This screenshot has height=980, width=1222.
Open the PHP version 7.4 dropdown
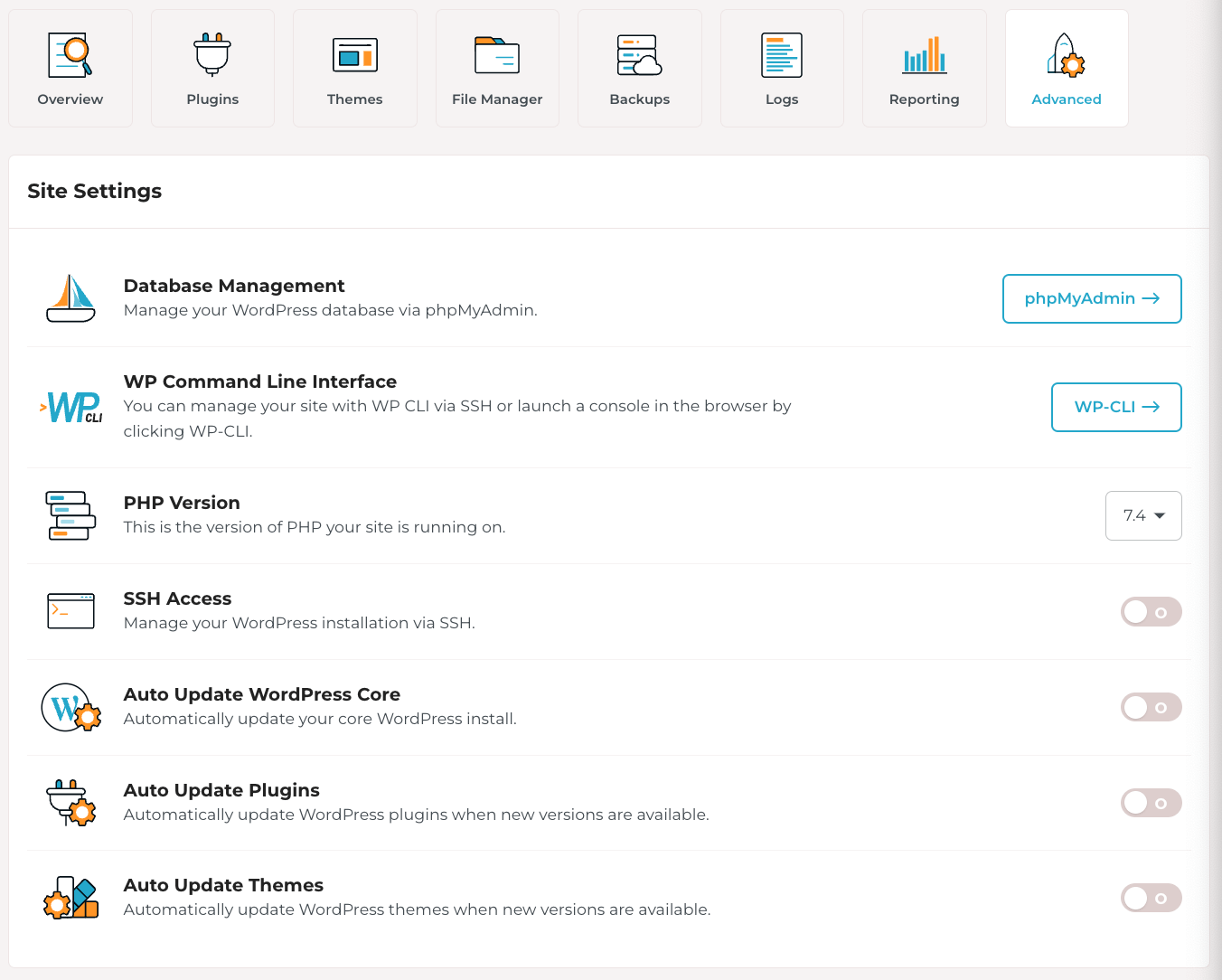[1143, 515]
